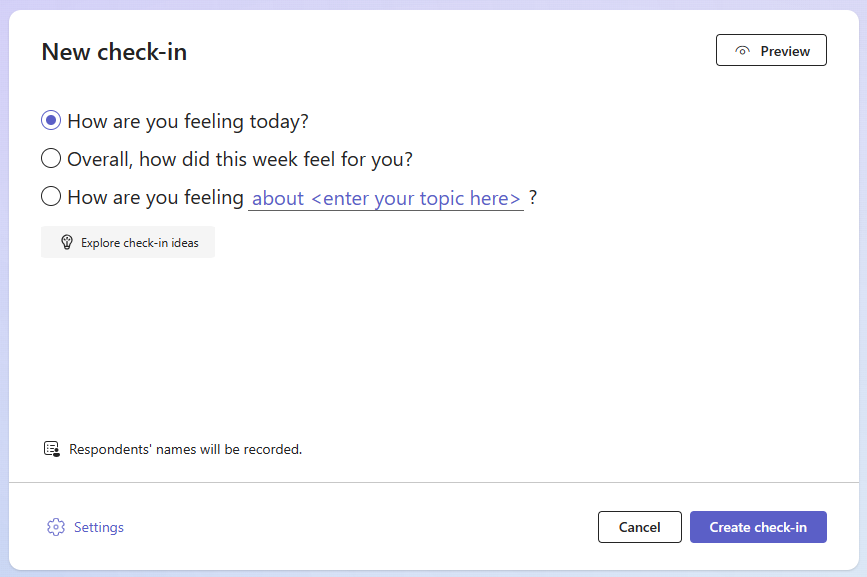Click the Create check-in button

(x=758, y=527)
